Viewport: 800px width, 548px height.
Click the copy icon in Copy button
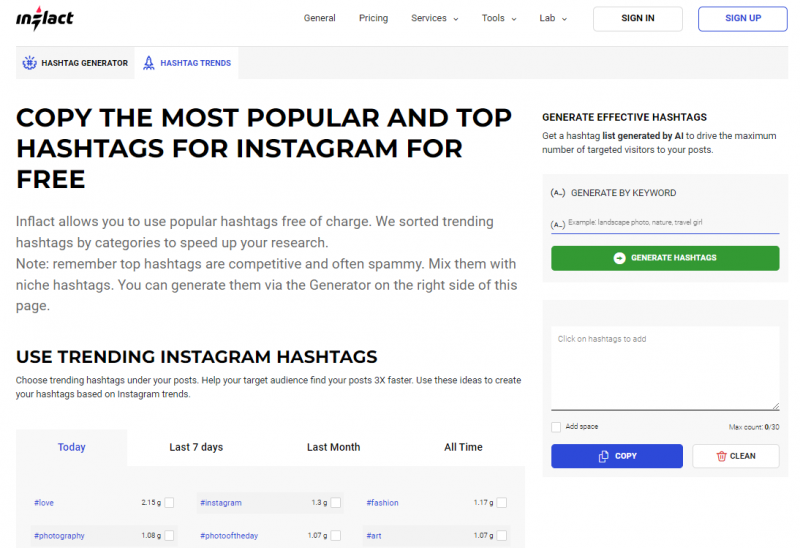(604, 456)
